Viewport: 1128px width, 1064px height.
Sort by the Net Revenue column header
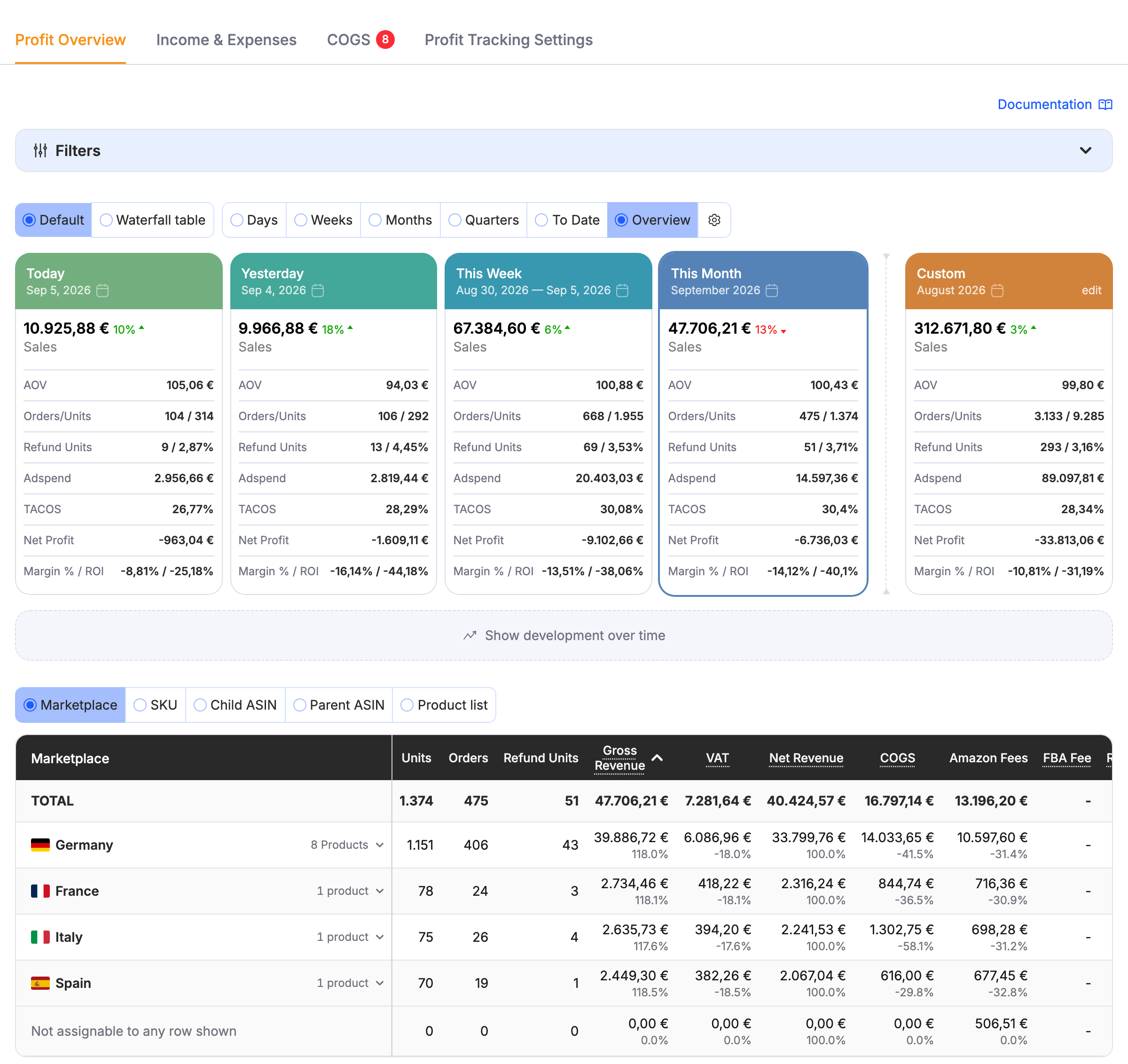(806, 758)
